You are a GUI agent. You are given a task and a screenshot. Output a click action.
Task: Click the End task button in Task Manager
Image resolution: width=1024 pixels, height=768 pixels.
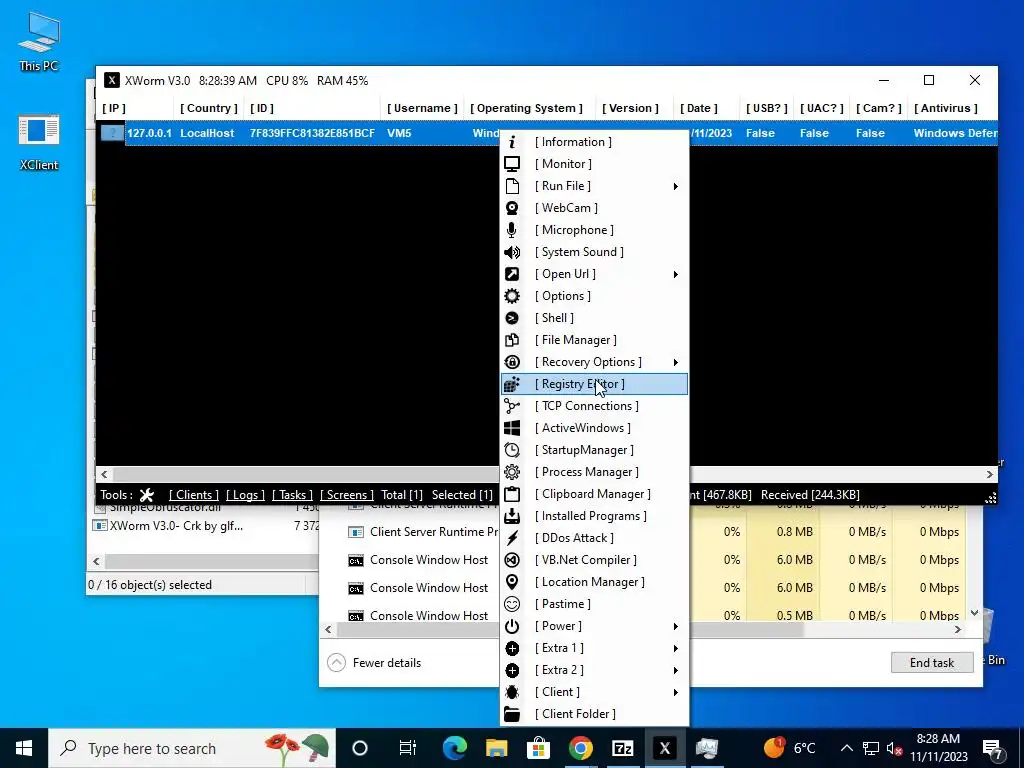[x=932, y=663]
